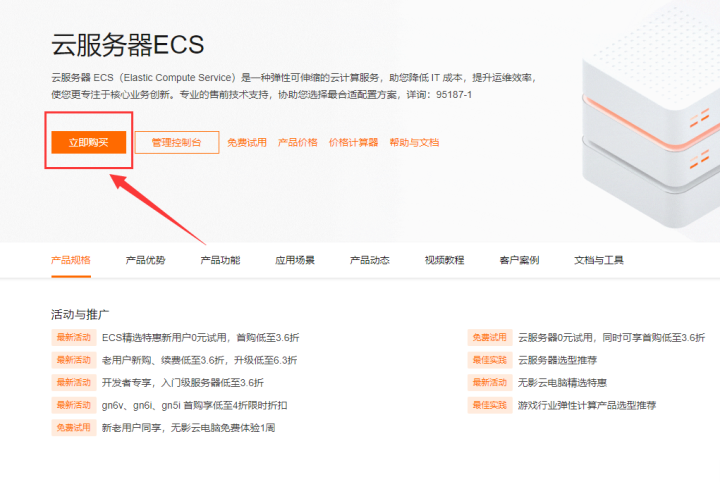Switch to the 文档与工具 tab
Screen dimensions: 720x482
pyautogui.click(x=599, y=260)
